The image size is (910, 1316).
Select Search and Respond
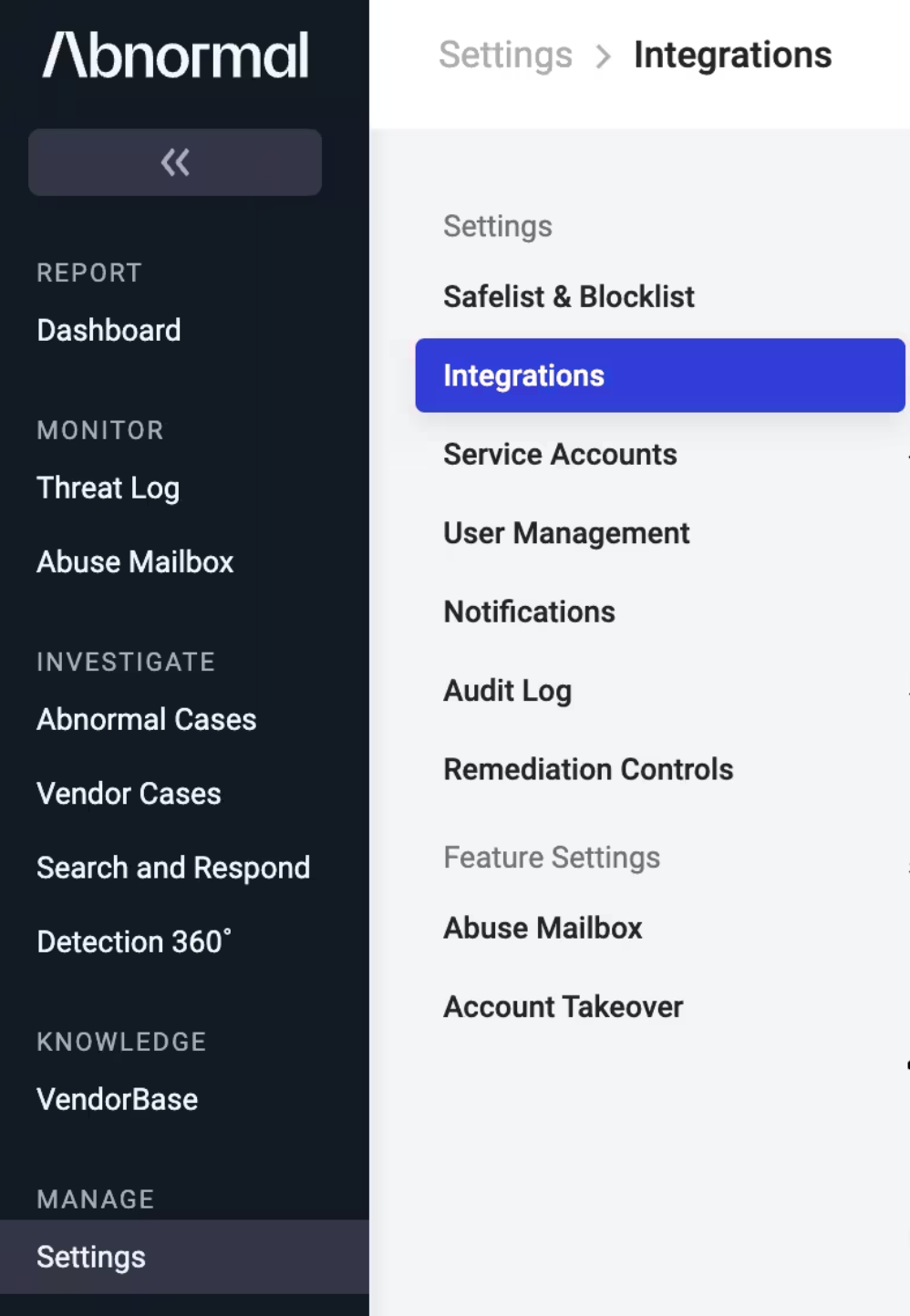click(173, 868)
